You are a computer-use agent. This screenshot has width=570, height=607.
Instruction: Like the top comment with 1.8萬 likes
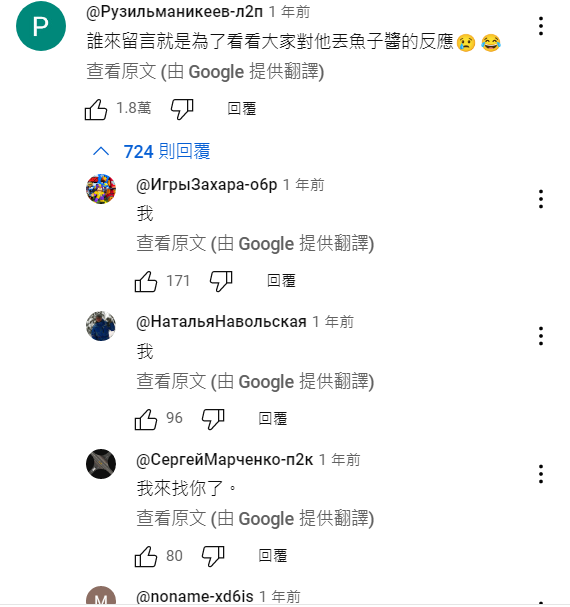click(96, 109)
